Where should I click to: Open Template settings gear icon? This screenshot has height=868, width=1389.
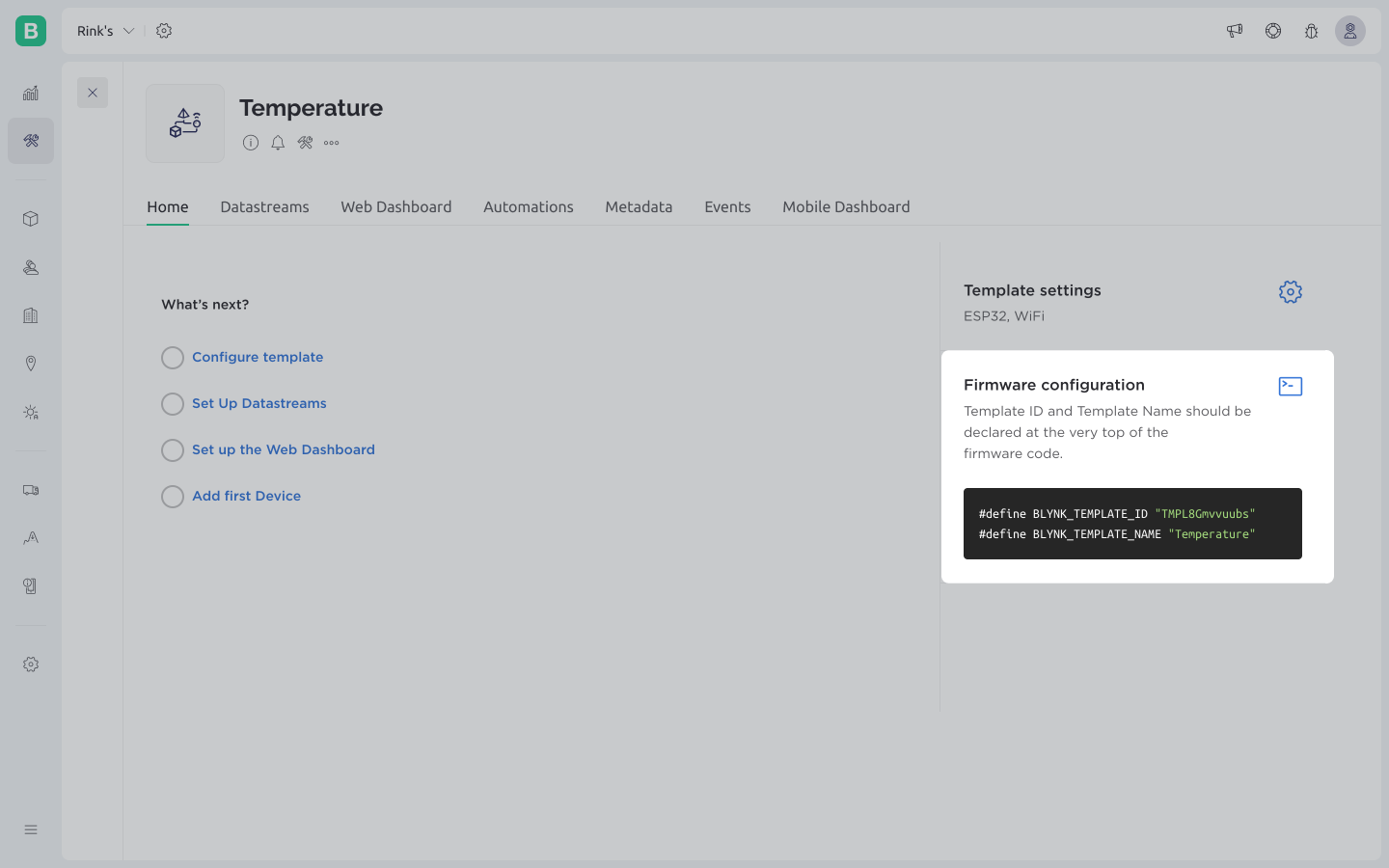(1290, 292)
